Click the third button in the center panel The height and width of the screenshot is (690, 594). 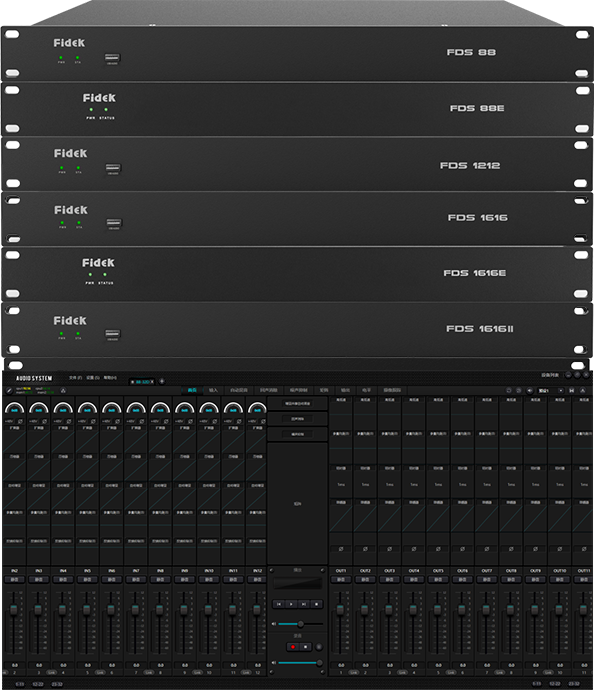[x=297, y=434]
